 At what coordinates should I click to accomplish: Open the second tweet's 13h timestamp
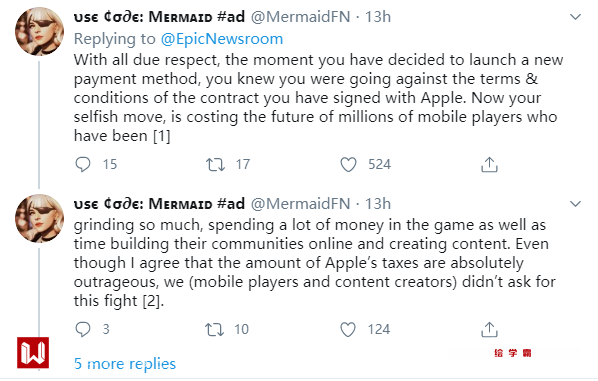378,204
